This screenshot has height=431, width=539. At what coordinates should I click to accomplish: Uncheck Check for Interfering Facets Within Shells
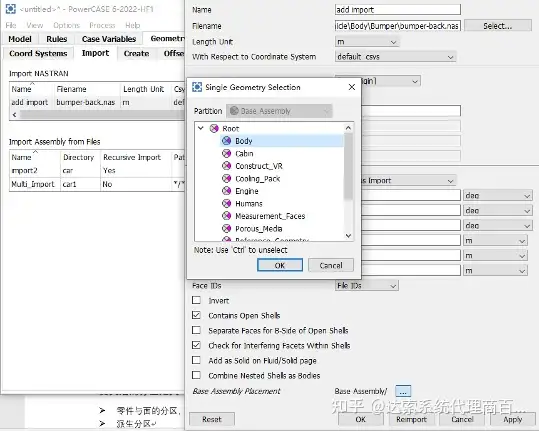(196, 345)
